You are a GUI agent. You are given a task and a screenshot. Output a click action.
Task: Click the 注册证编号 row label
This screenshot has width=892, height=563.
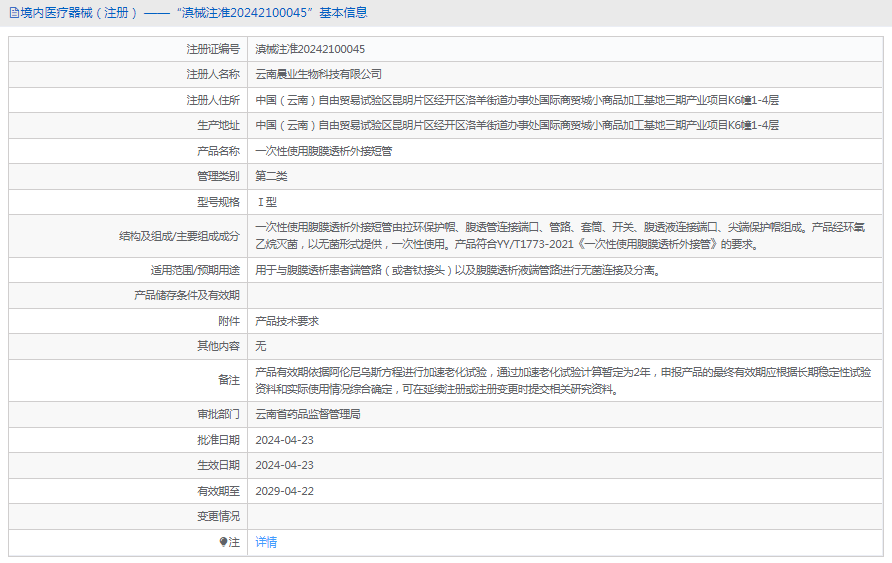213,49
